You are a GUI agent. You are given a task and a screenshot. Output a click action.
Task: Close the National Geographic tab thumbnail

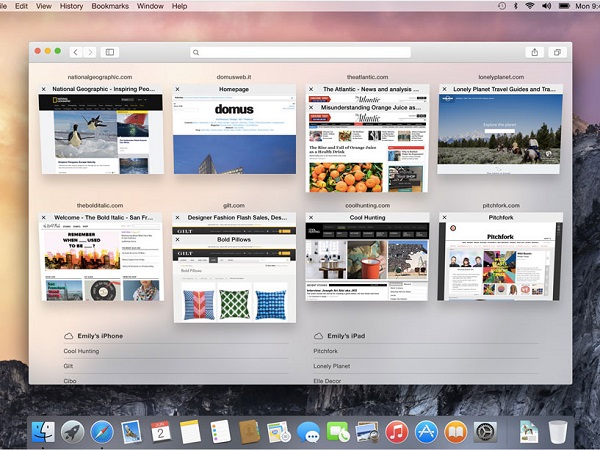tap(44, 89)
